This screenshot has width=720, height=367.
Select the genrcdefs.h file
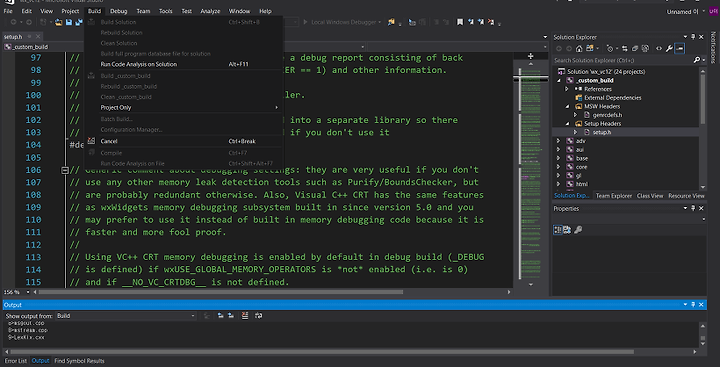pyautogui.click(x=609, y=115)
